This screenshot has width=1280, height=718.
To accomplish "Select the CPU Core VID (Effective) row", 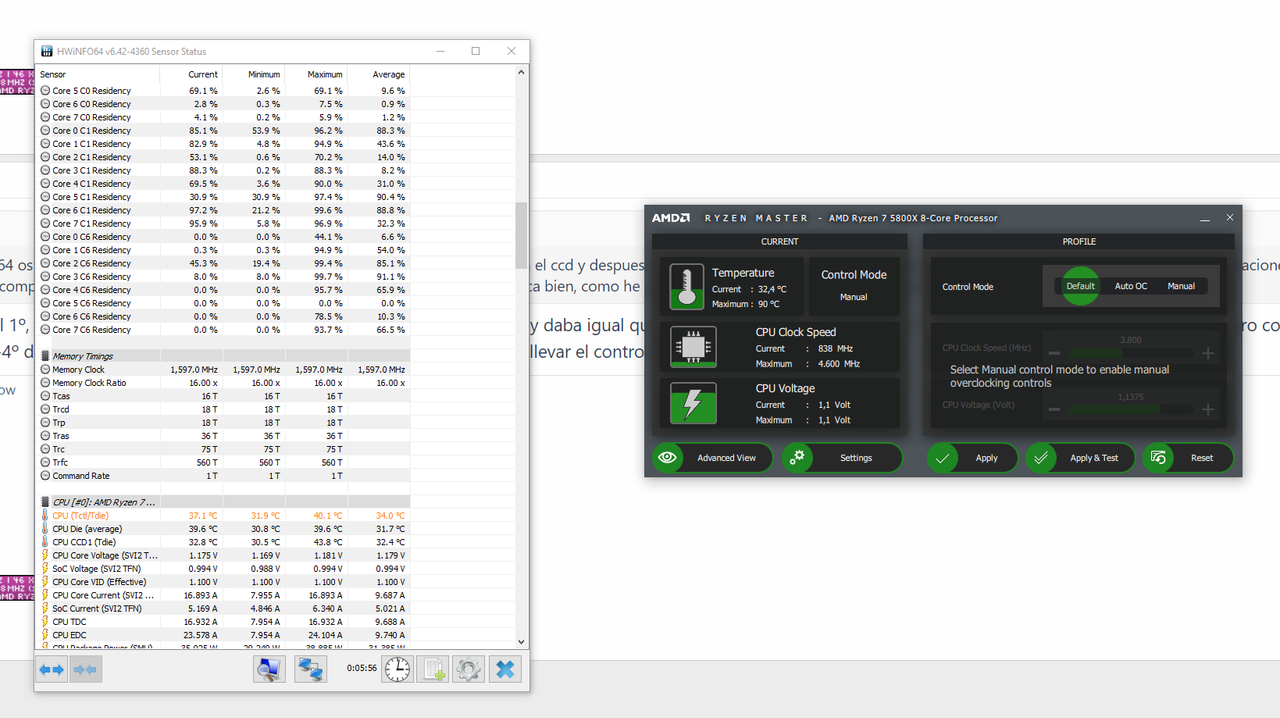I will pos(223,581).
